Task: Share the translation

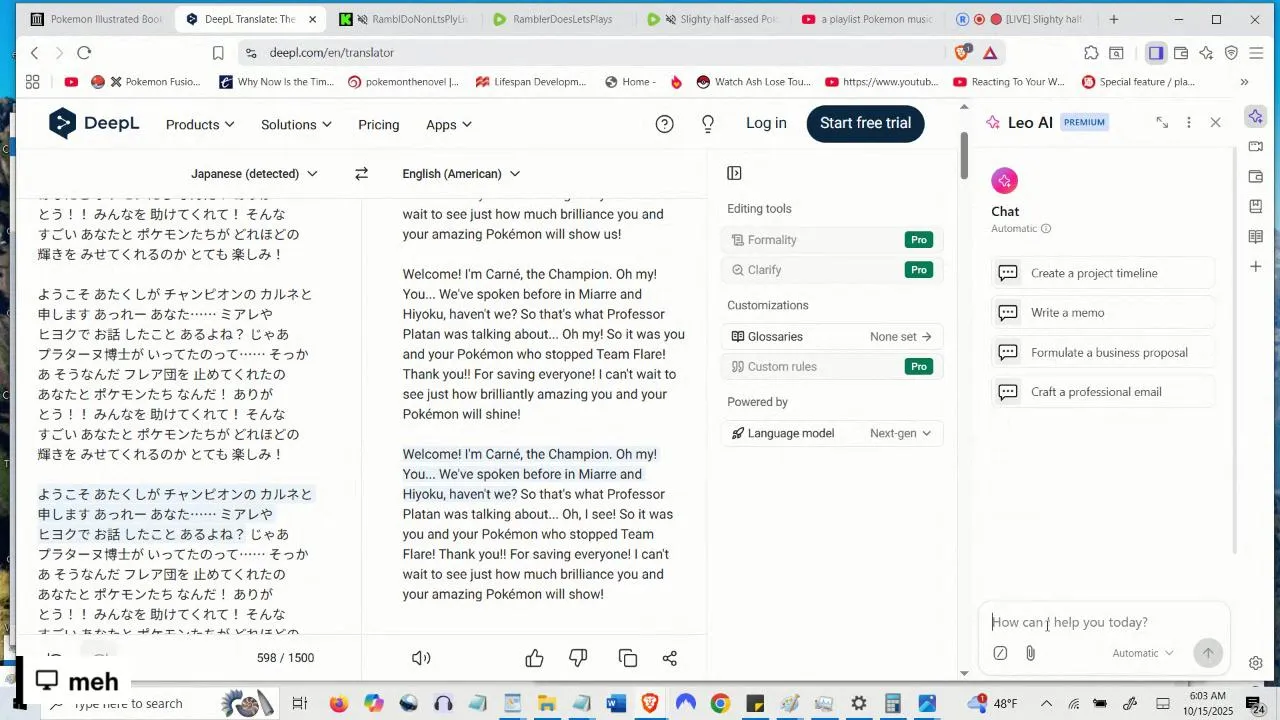Action: point(670,658)
